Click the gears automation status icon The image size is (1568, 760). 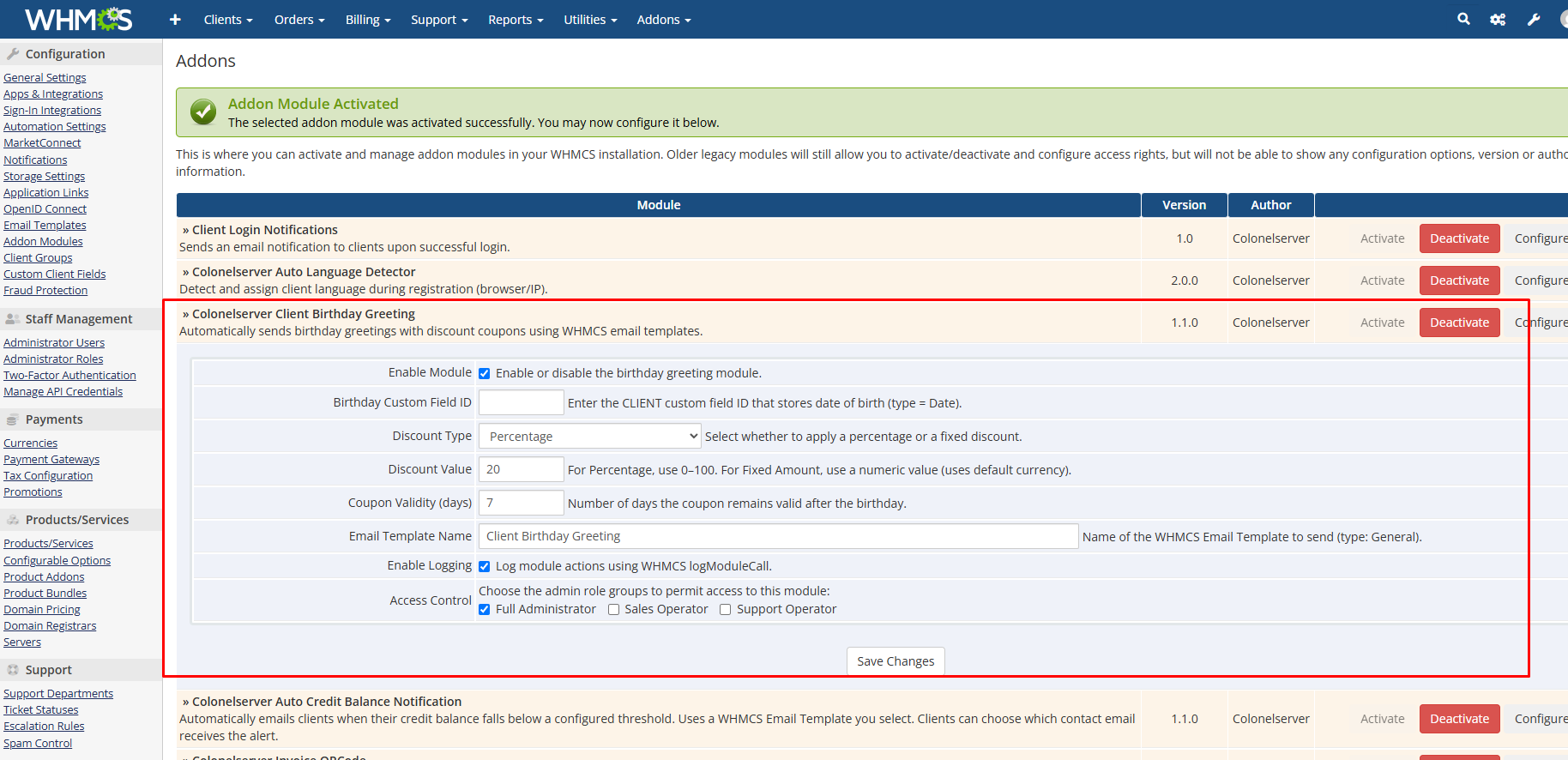pyautogui.click(x=1498, y=20)
